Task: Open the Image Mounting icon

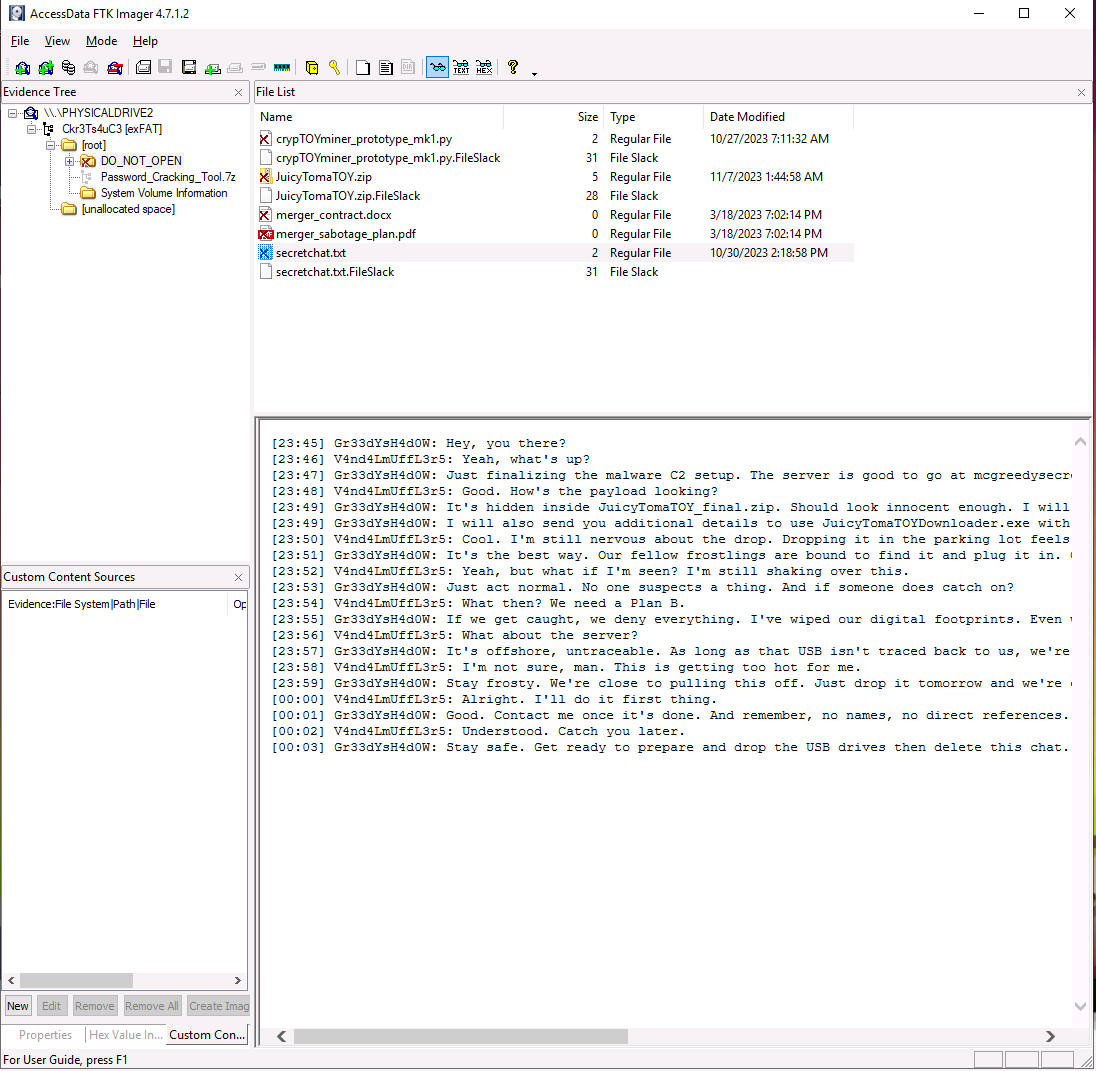Action: (x=68, y=67)
